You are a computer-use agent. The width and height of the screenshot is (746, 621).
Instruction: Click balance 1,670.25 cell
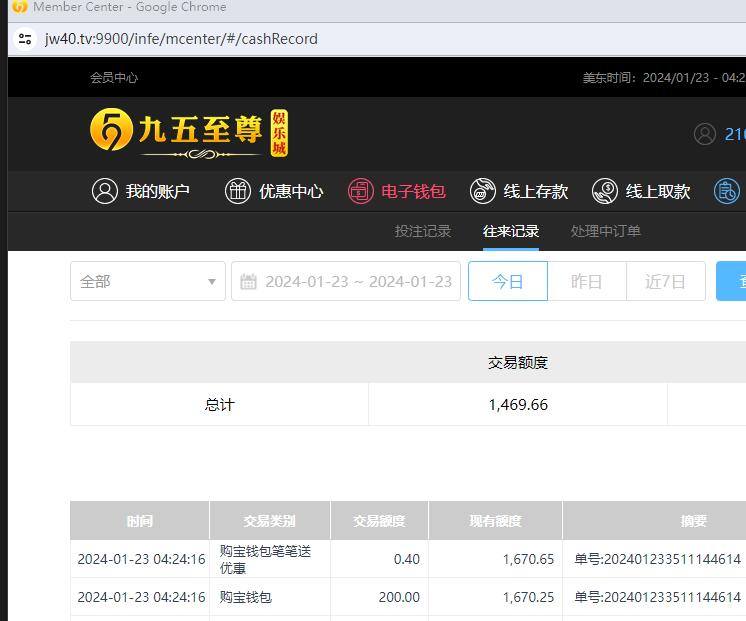tap(495, 597)
